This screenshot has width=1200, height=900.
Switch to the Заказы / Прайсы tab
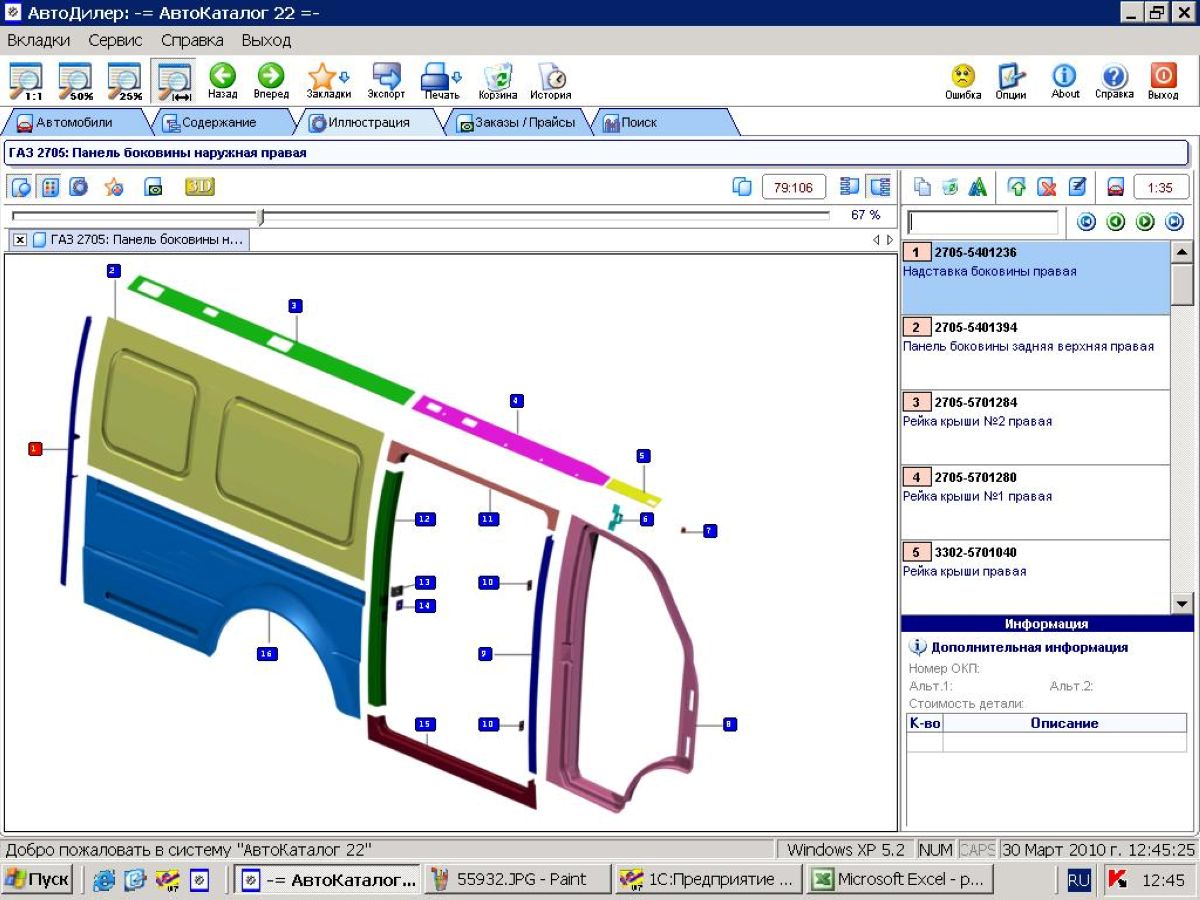point(515,123)
